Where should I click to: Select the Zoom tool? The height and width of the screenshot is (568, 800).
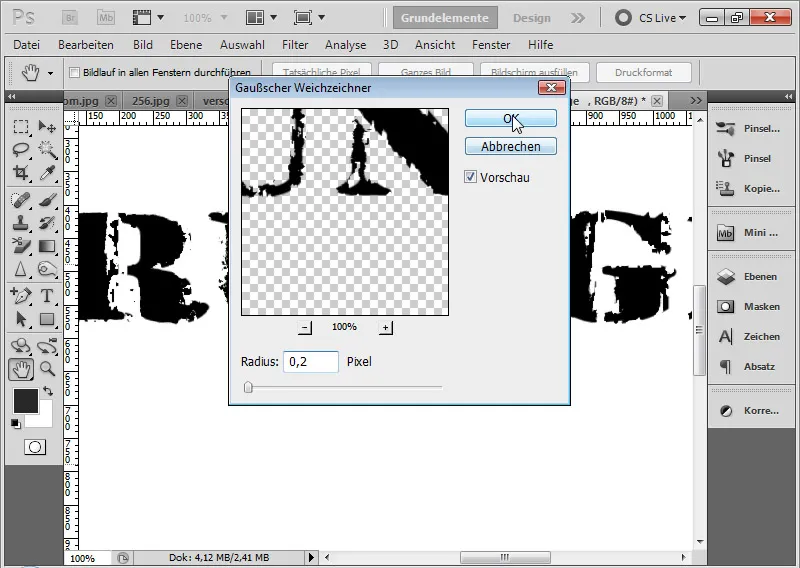click(x=47, y=369)
